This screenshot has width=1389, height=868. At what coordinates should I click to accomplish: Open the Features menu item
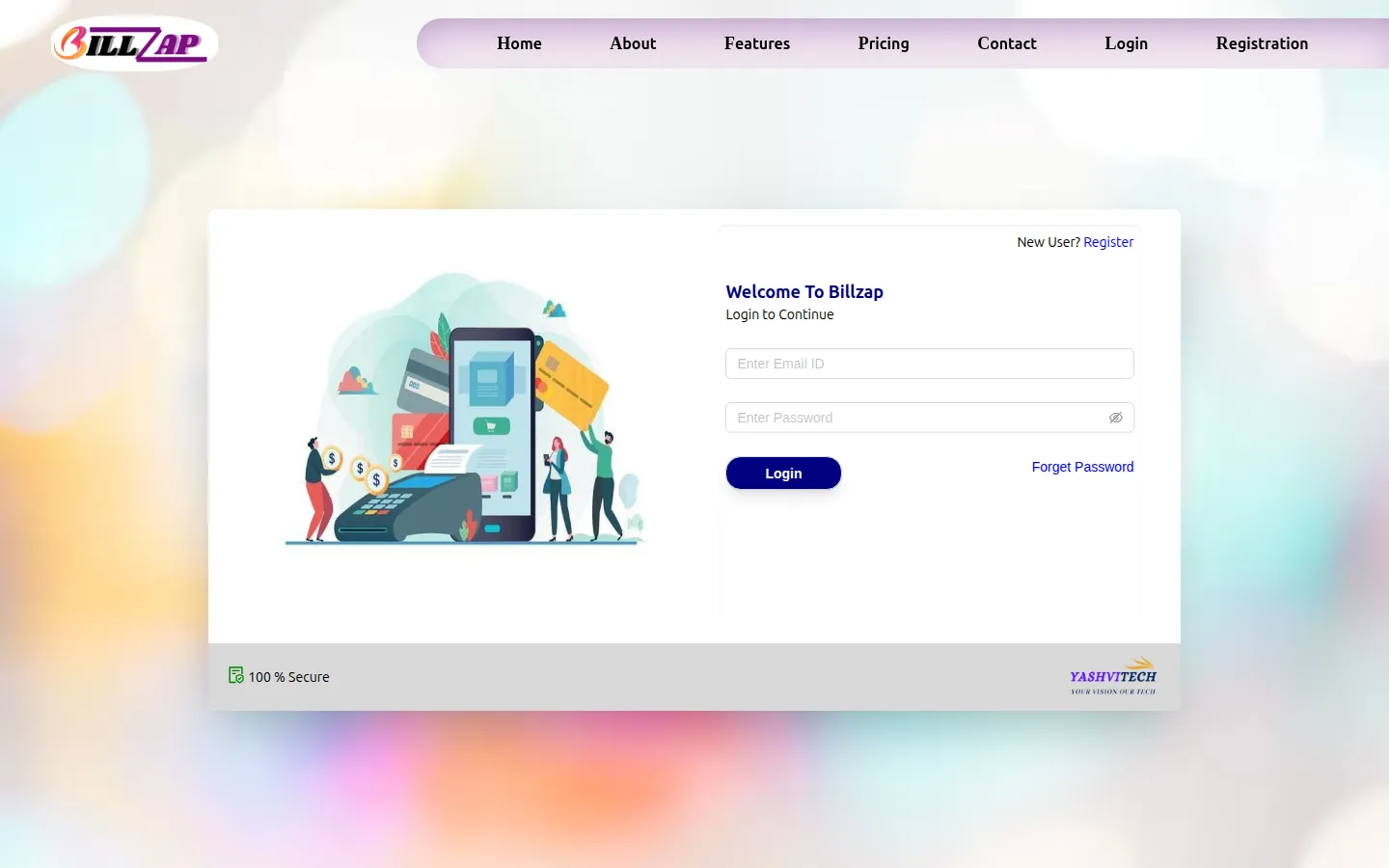(x=757, y=43)
